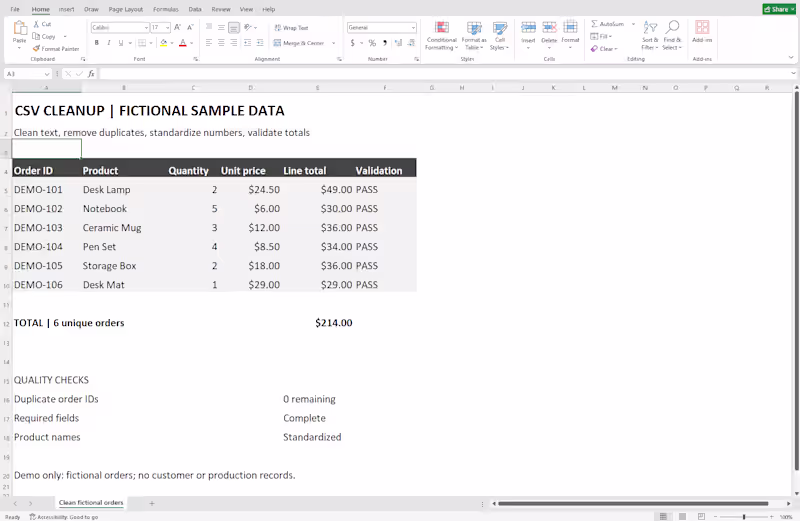Open the General number format dropdown

point(413,28)
